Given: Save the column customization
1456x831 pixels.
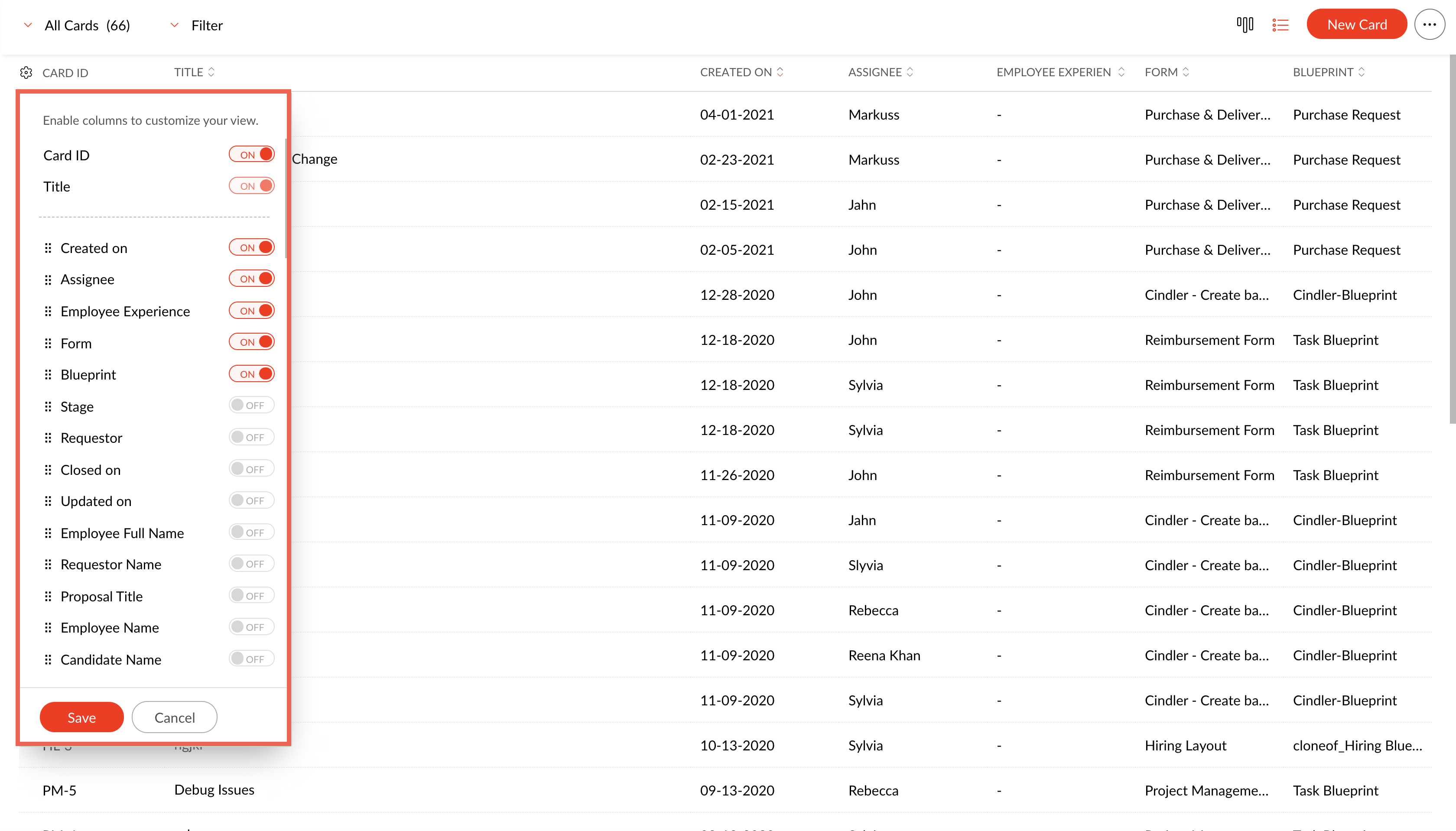Looking at the screenshot, I should (81, 717).
